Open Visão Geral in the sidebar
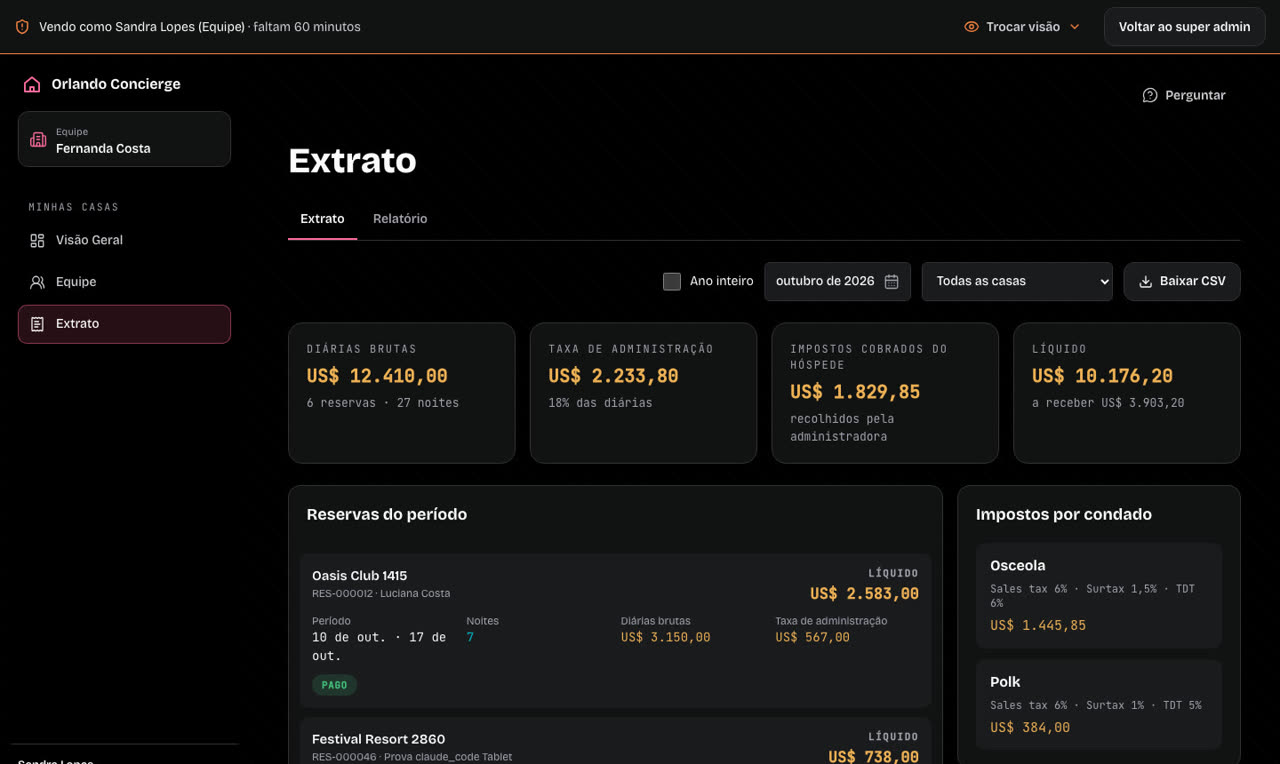Image resolution: width=1280 pixels, height=764 pixels. (124, 240)
